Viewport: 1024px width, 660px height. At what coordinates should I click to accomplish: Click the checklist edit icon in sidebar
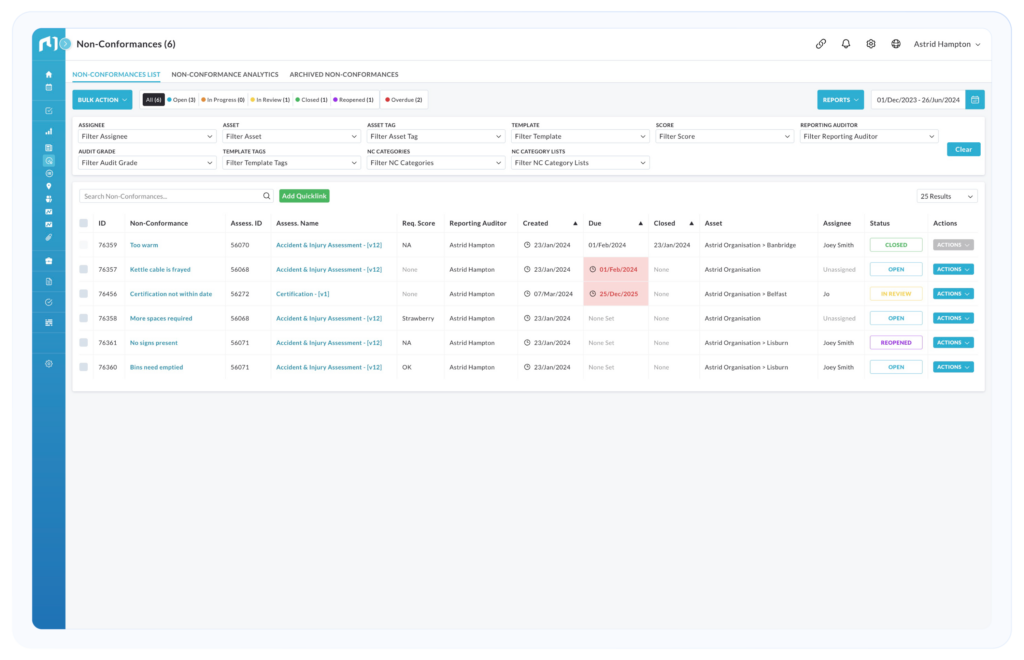pyautogui.click(x=49, y=111)
